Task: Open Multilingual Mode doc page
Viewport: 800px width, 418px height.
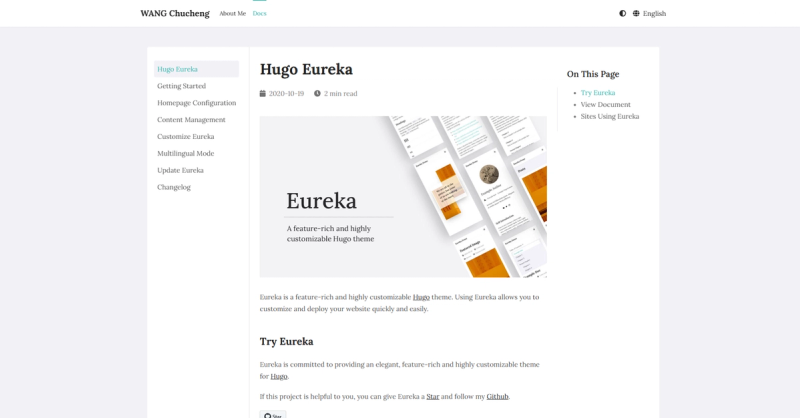Action: click(x=186, y=153)
